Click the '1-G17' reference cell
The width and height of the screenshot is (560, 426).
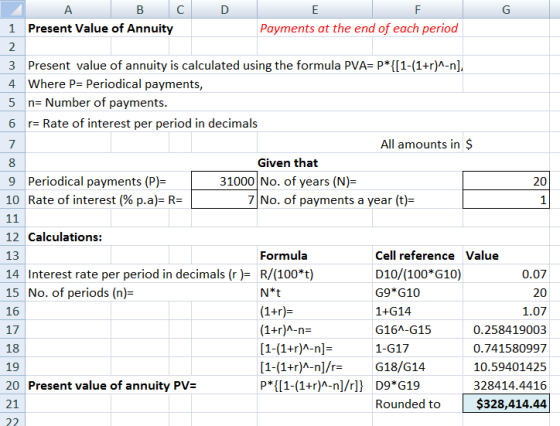(392, 348)
